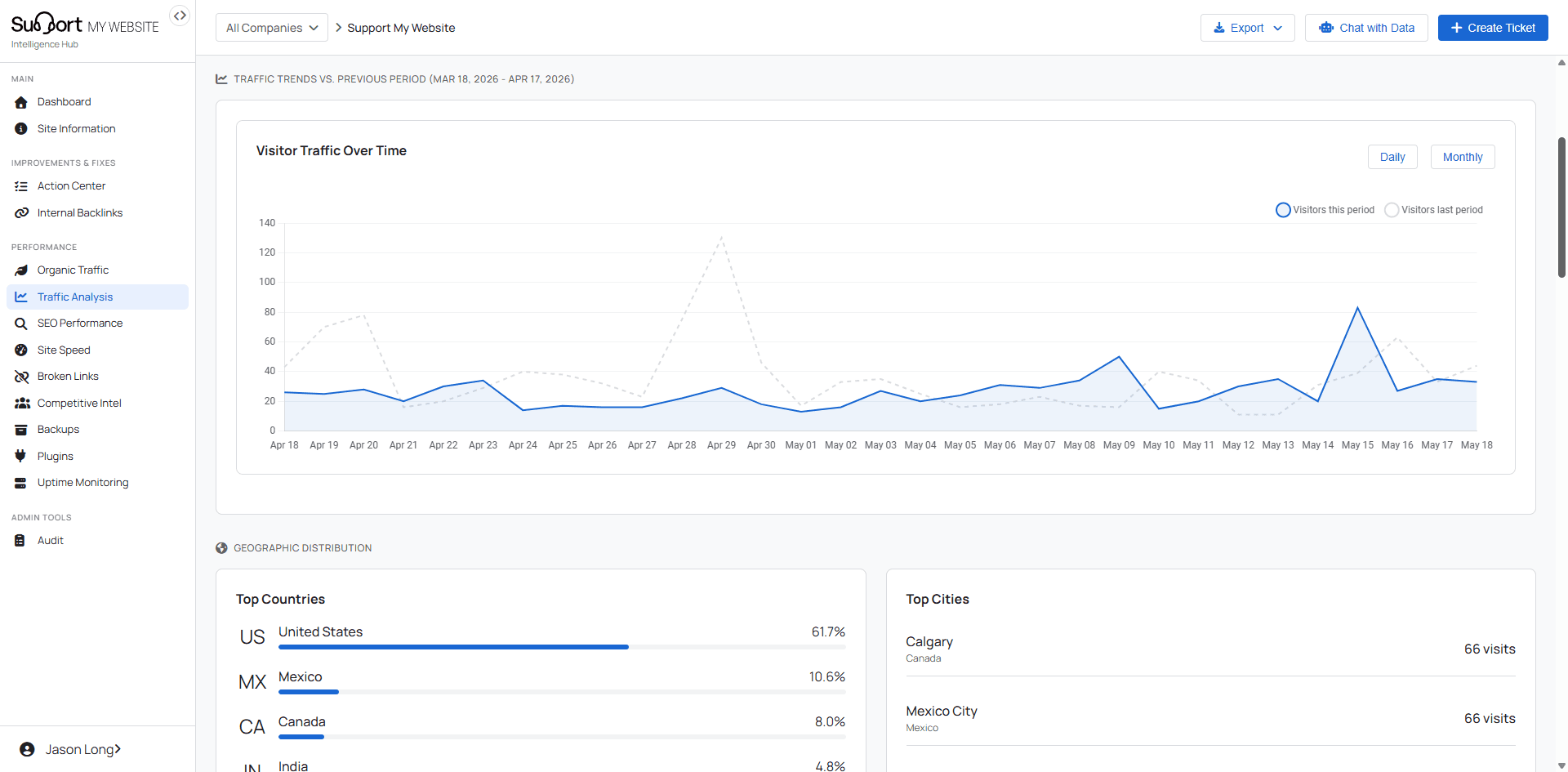Screen dimensions: 1568x772
Task: Click the Competitive Intel people icon
Action: pos(22,404)
